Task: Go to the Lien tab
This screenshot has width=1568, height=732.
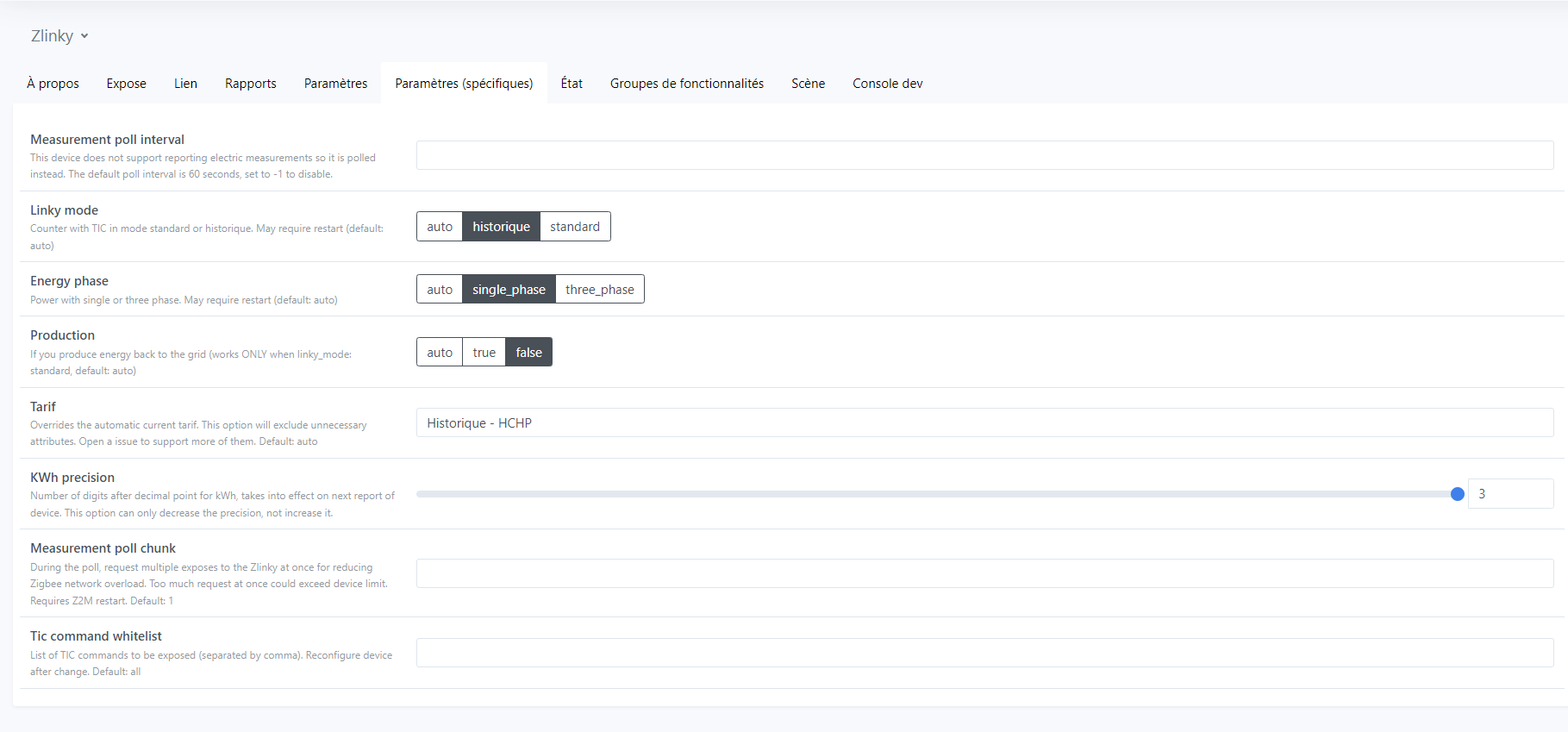Action: [x=185, y=84]
